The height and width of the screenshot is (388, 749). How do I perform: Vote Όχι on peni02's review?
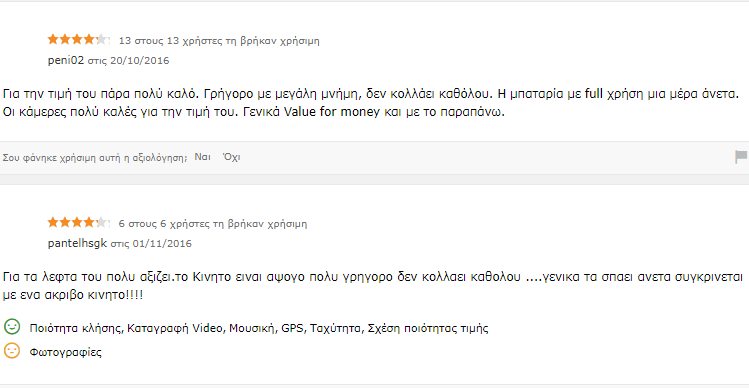[231, 157]
